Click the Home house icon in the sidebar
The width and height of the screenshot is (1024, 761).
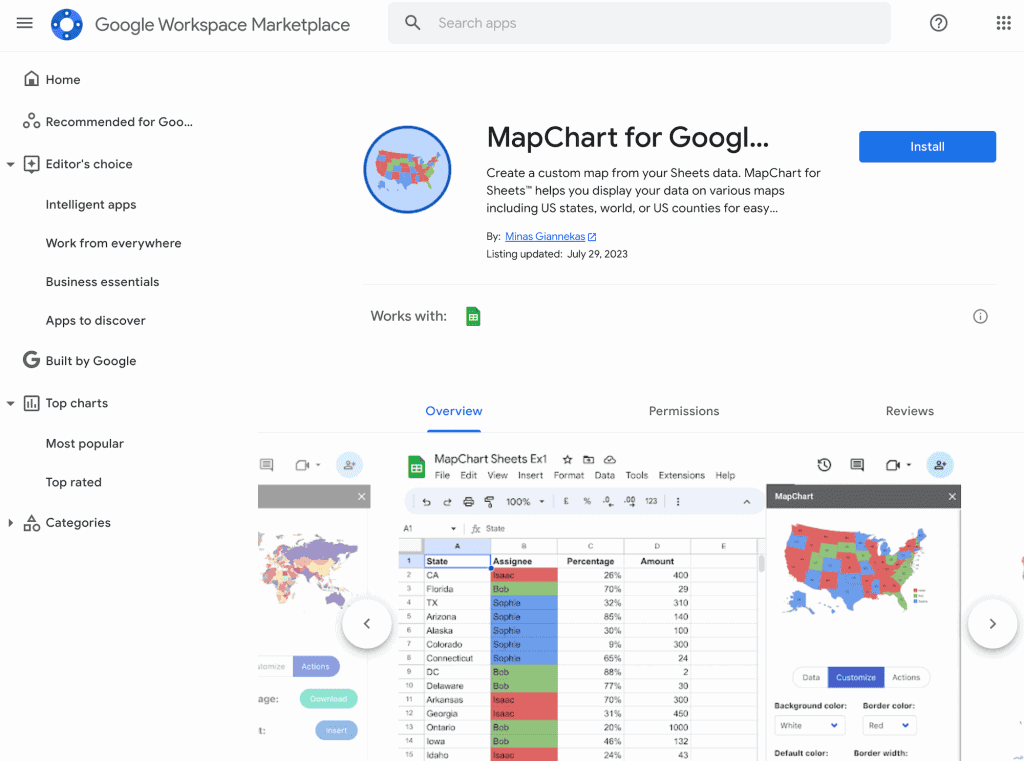point(31,79)
